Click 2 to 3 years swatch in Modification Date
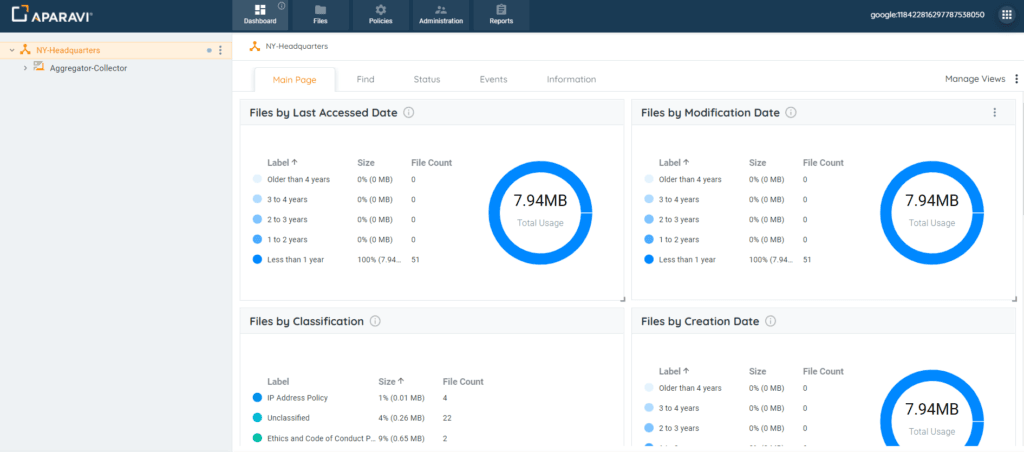Screen dimensions: 1024x452 [648, 219]
